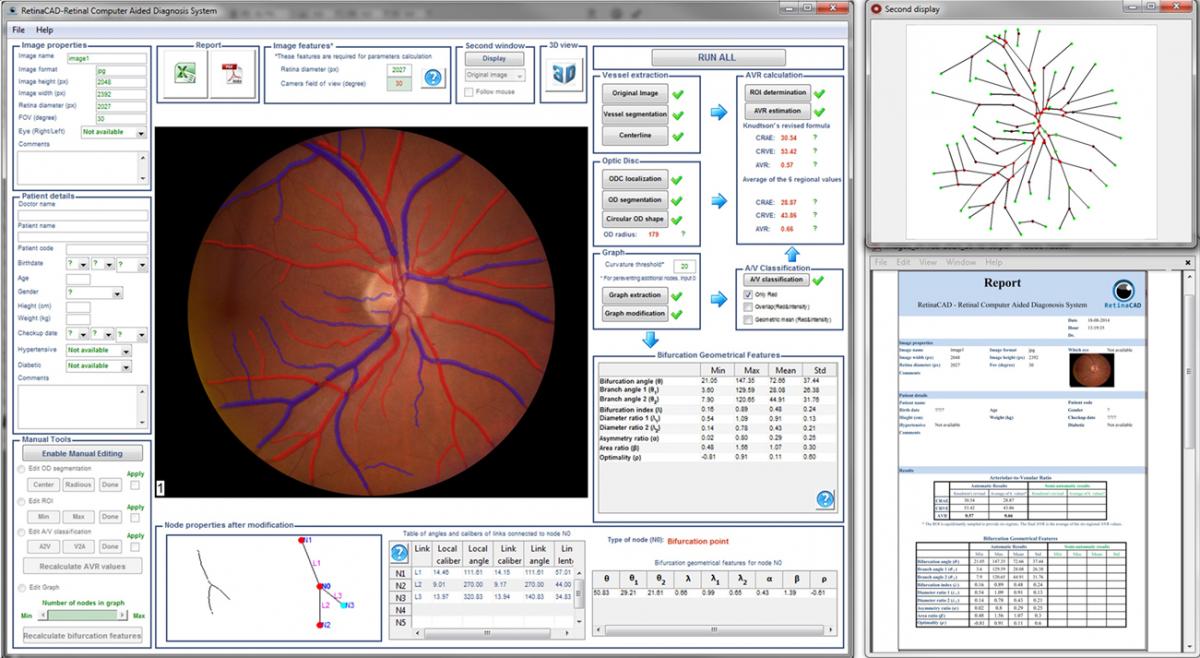1200x658 pixels.
Task: Click the Centerline button
Action: point(634,135)
